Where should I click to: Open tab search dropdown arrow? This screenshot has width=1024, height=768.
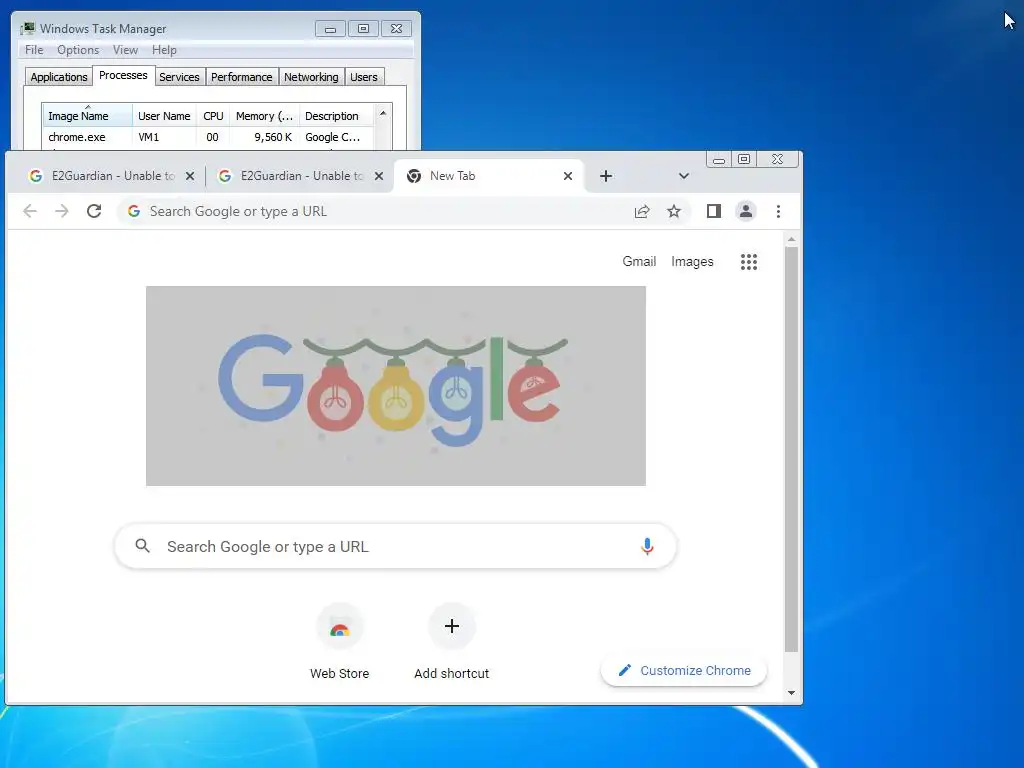point(684,176)
